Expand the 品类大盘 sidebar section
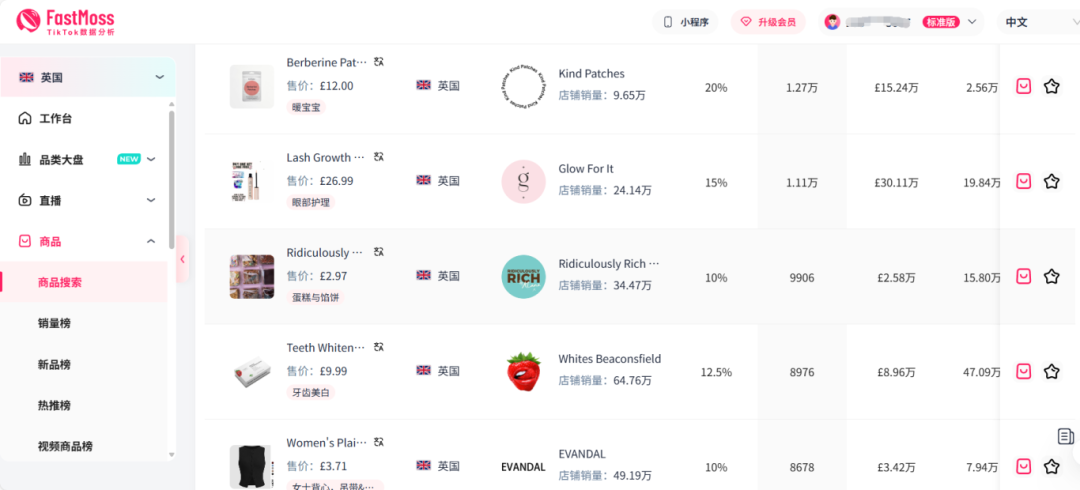The width and height of the screenshot is (1080, 490). coord(151,159)
